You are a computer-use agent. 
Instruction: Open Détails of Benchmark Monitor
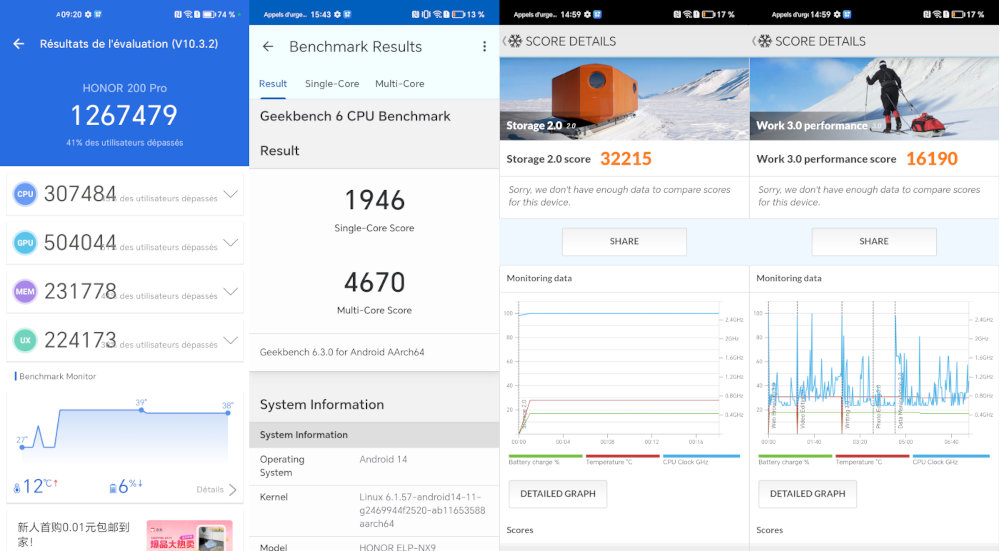[x=216, y=489]
